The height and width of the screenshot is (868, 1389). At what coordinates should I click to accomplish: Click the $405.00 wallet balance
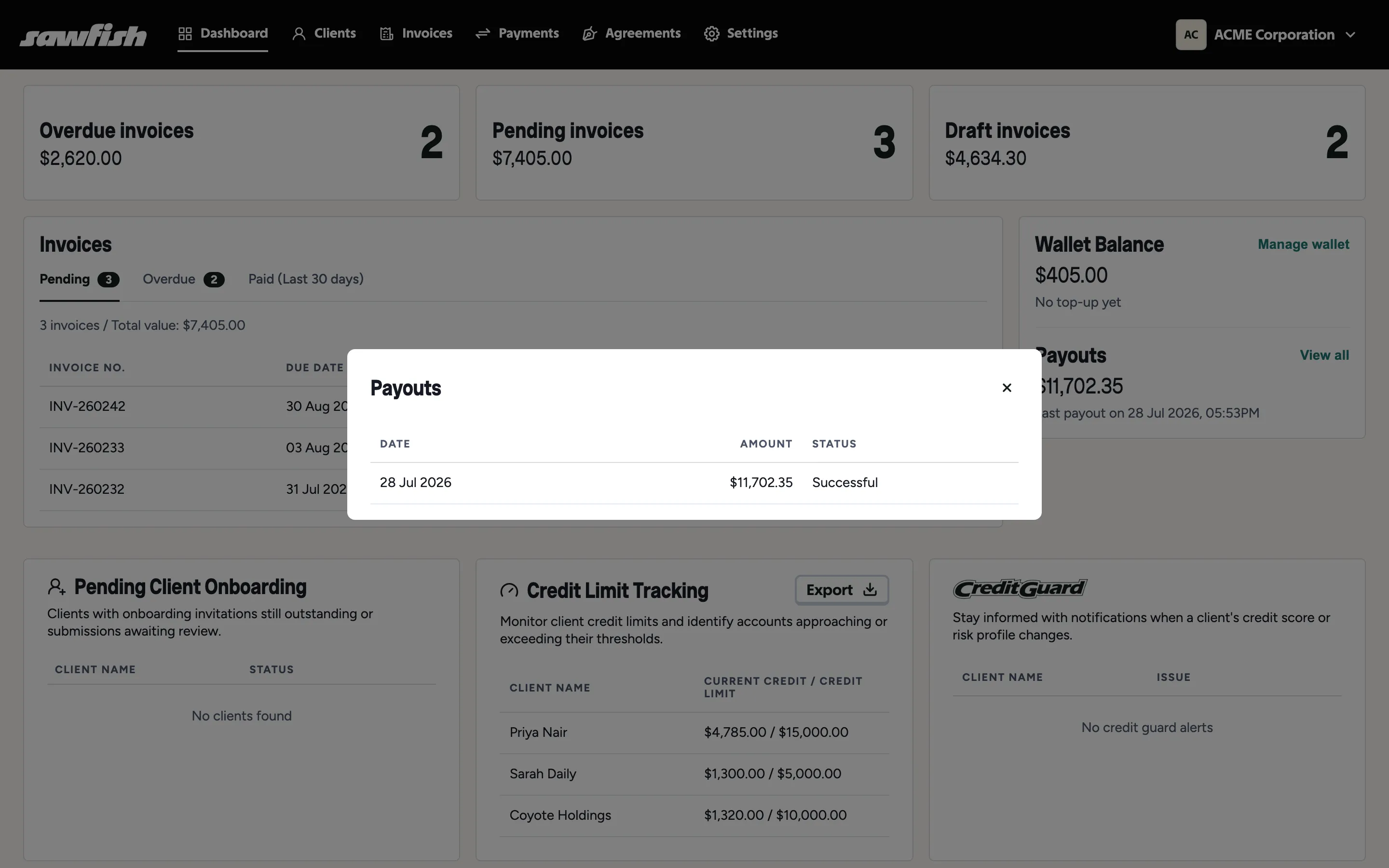point(1071,275)
